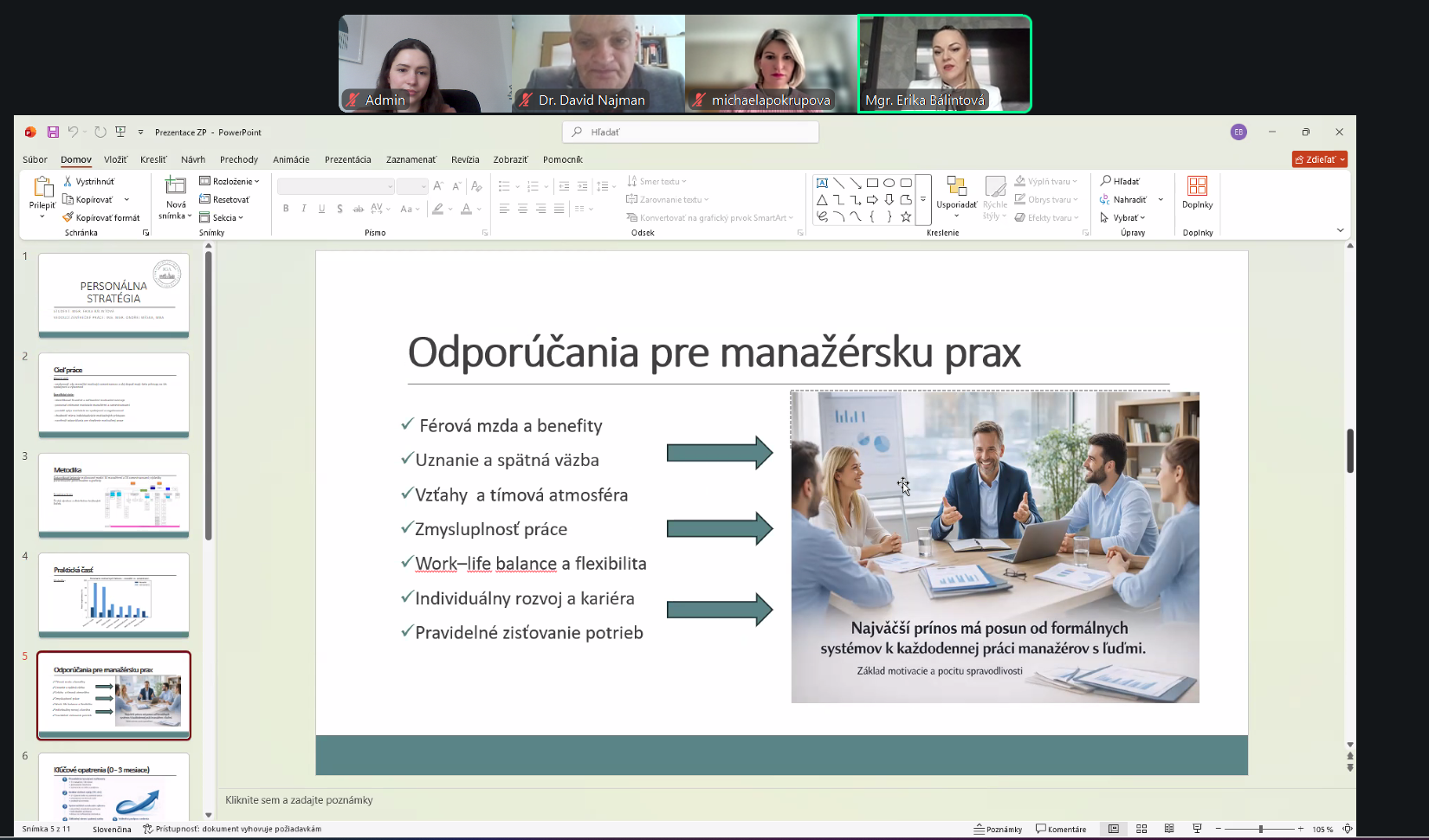The width and height of the screenshot is (1429, 840).
Task: Click the Zdieľať share button
Action: [1319, 159]
